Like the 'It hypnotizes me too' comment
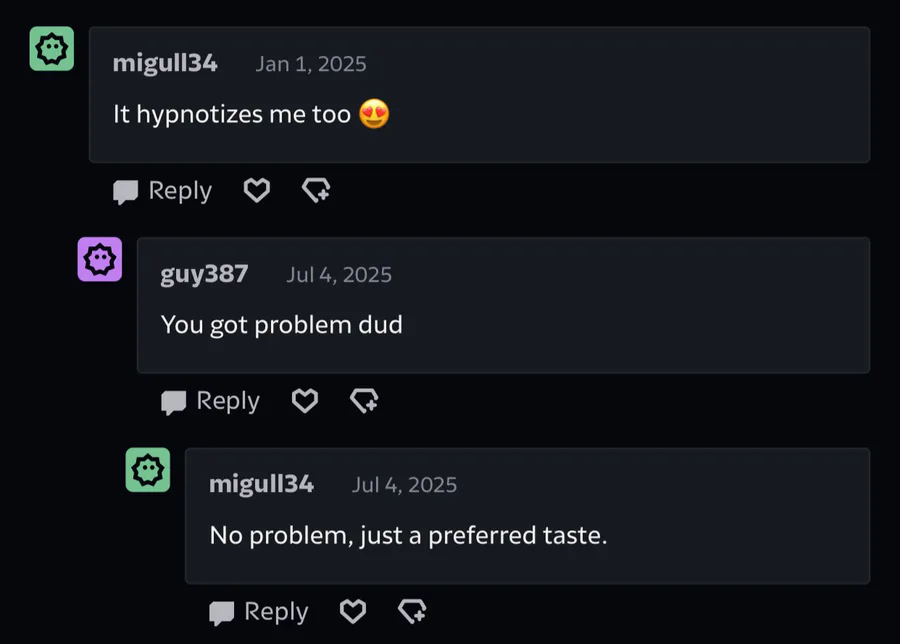The image size is (900, 644). [257, 190]
